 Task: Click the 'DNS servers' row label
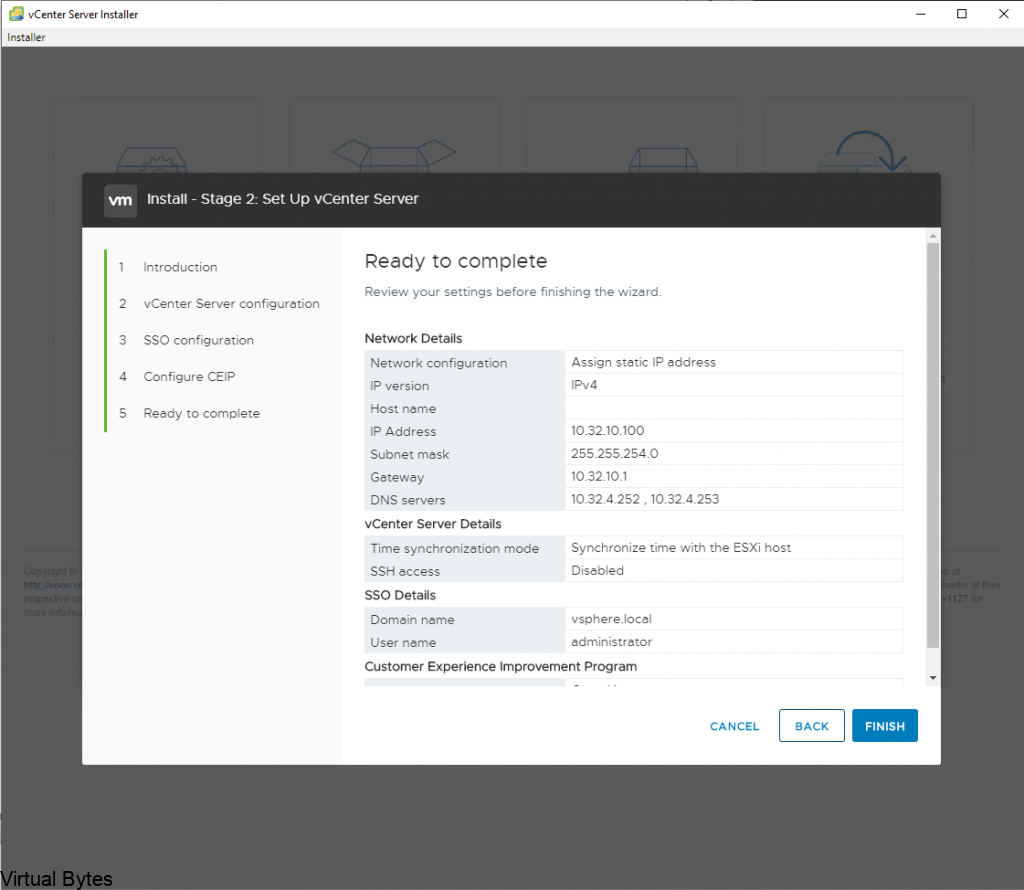(408, 500)
